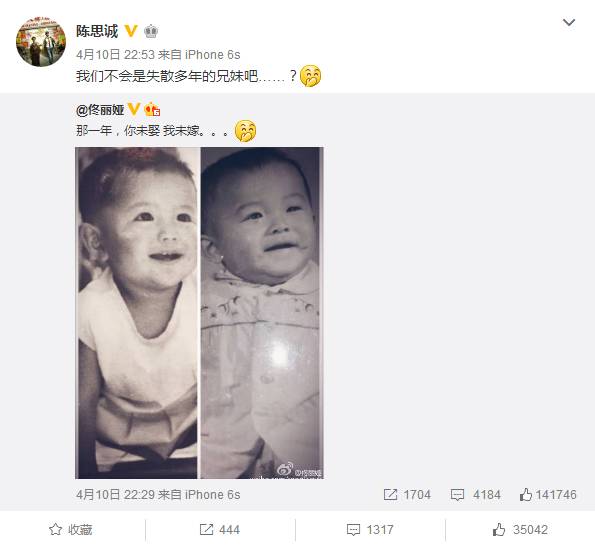The image size is (595, 545).
Task: Like this post with 35042 likes
Action: (x=520, y=529)
